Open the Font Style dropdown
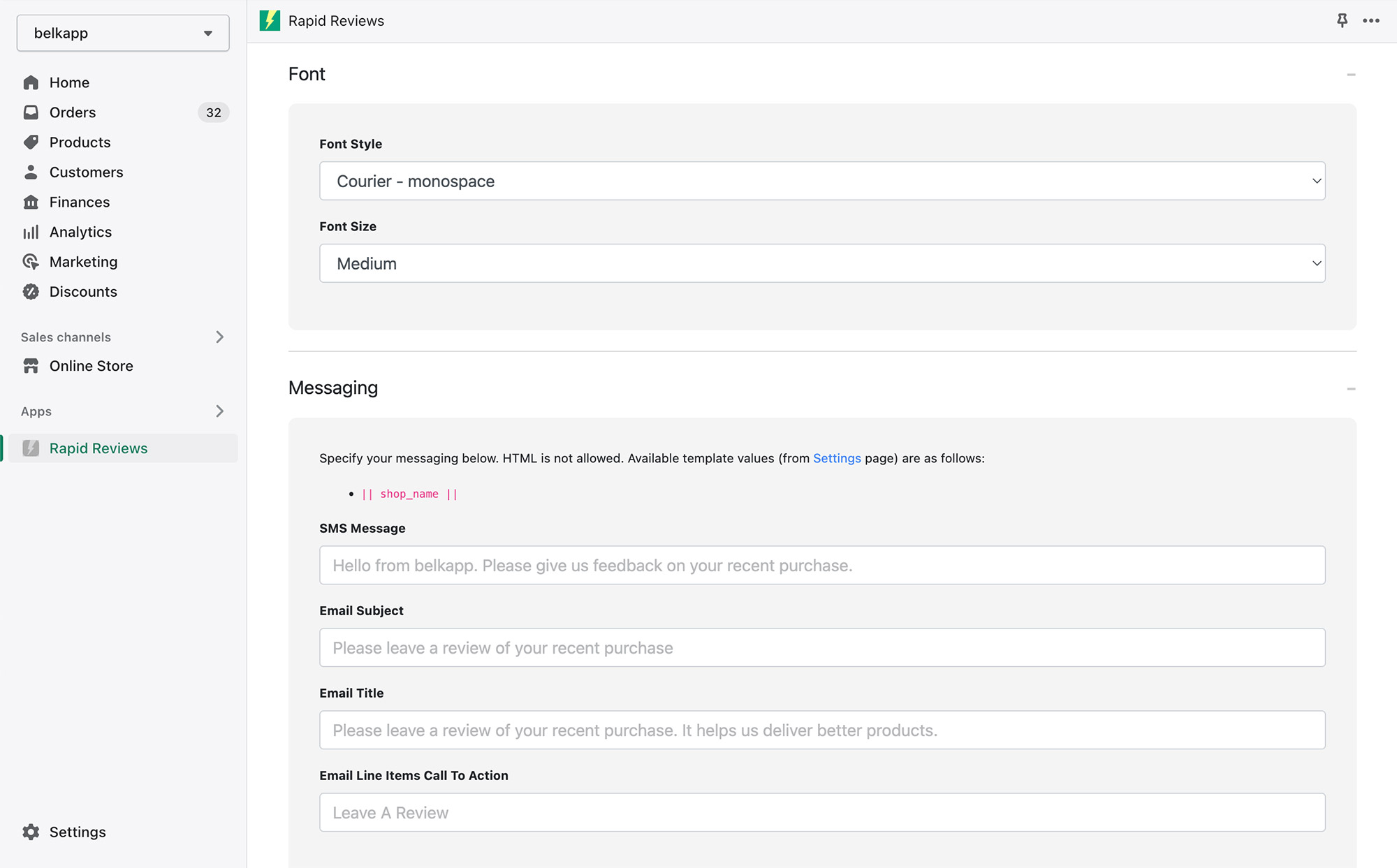Viewport: 1397px width, 868px height. [822, 181]
